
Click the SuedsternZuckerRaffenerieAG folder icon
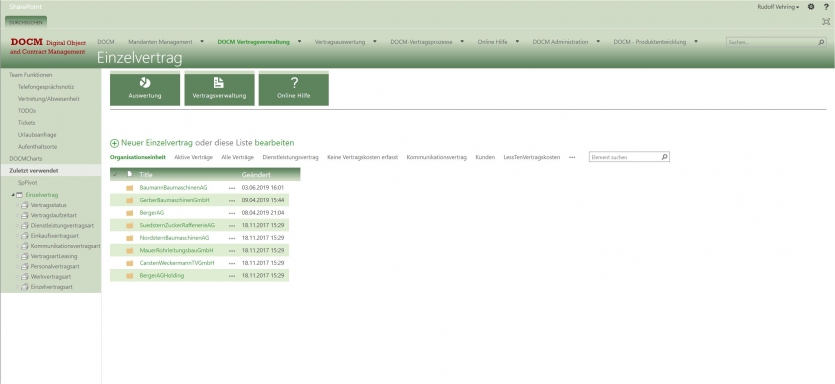(129, 226)
